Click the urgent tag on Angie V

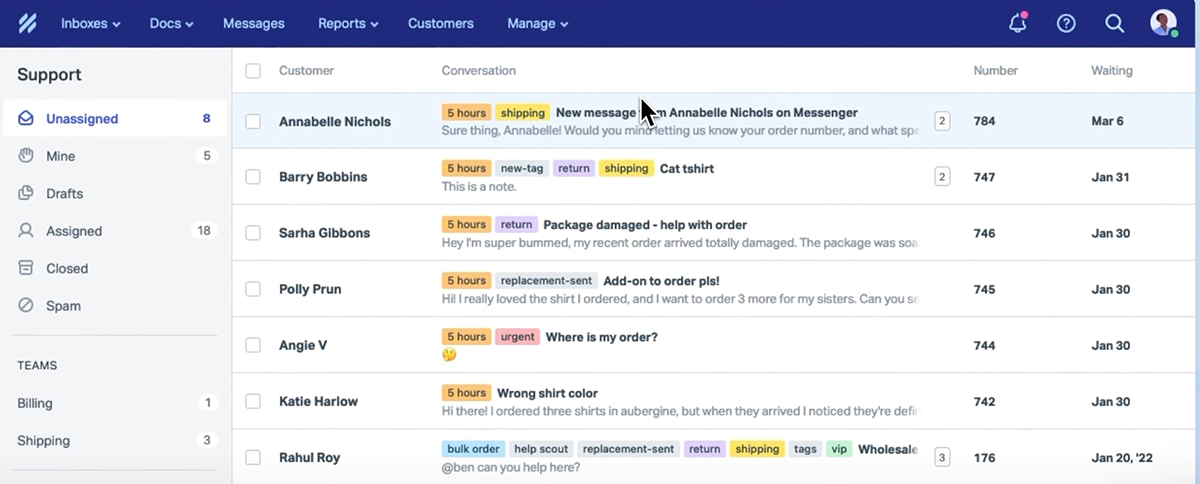coord(518,337)
